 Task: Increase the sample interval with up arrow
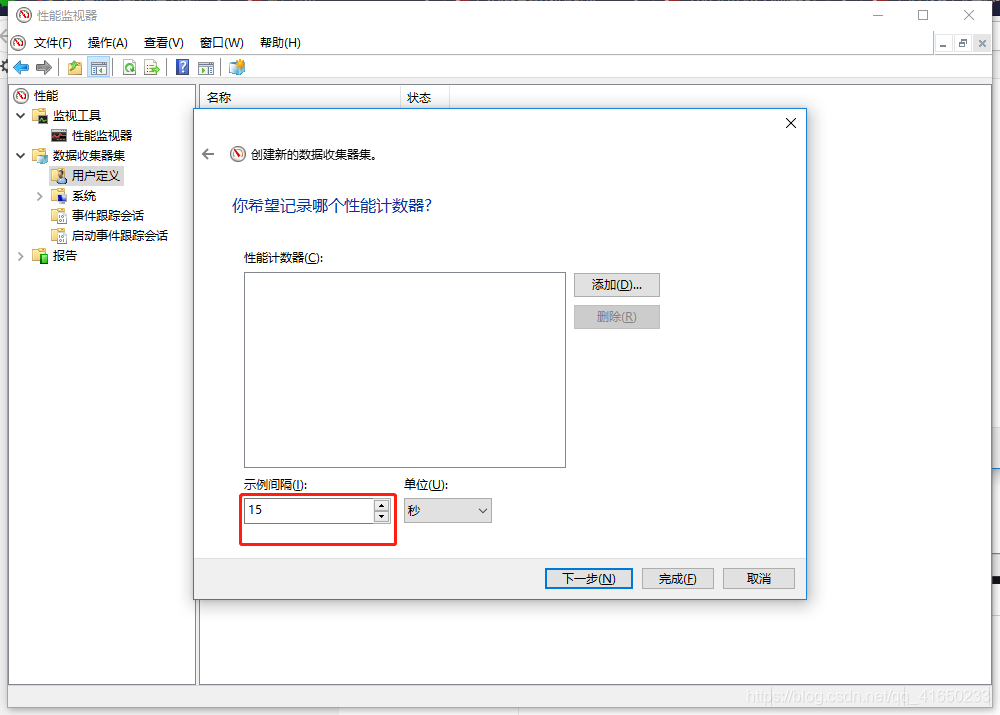tap(381, 505)
